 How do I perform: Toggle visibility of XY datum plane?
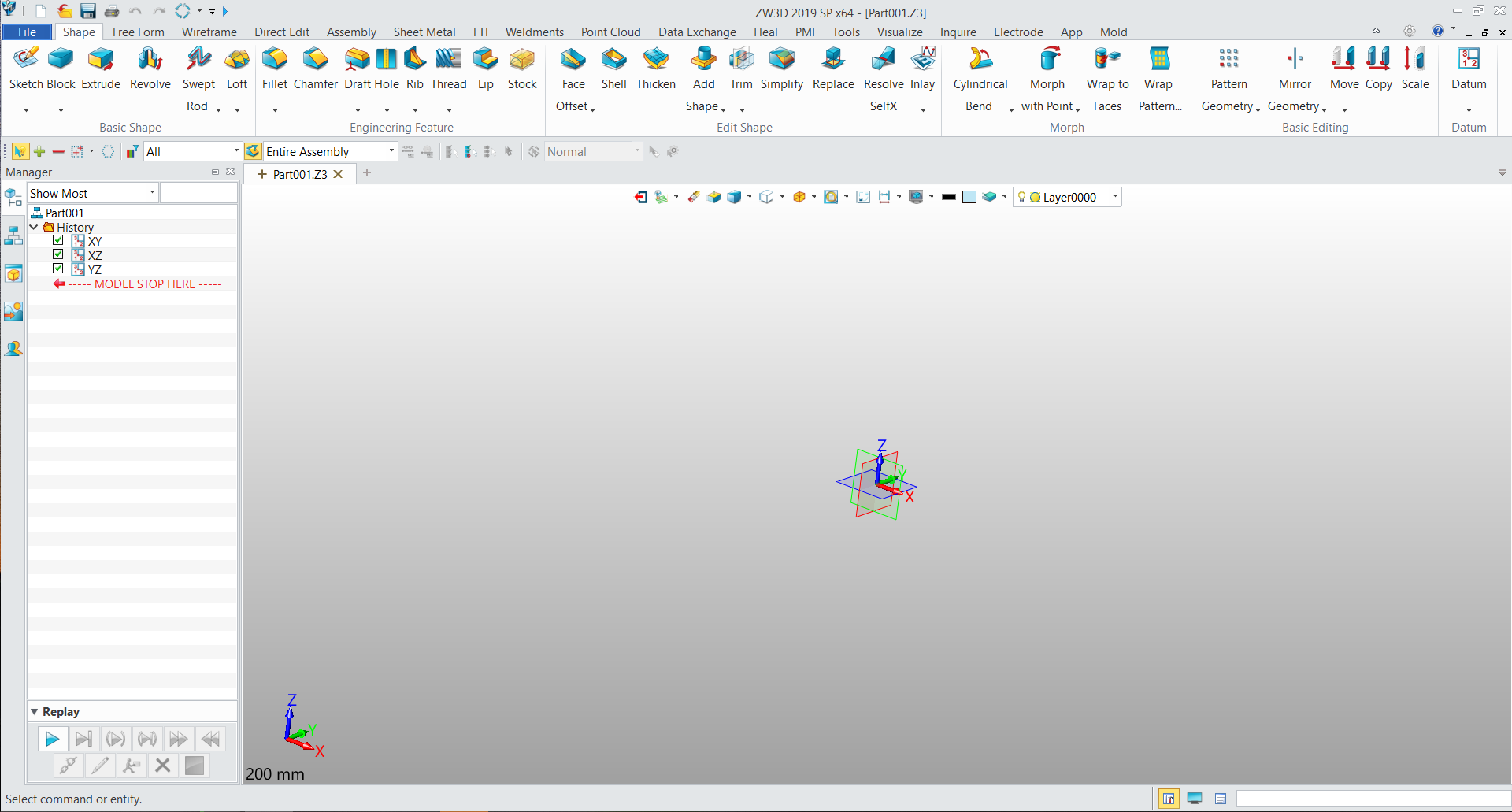57,239
